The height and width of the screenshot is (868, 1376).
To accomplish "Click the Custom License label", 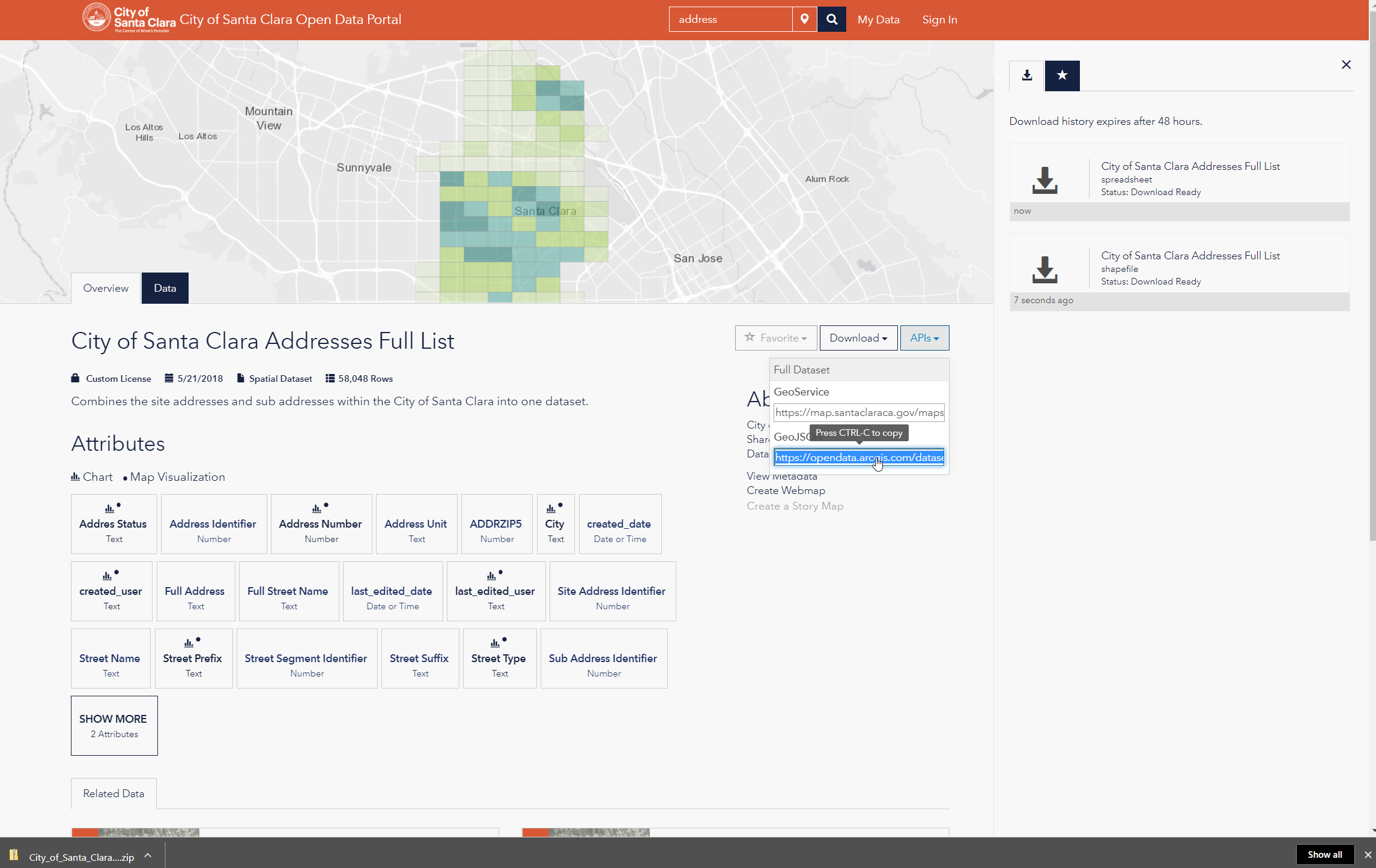I will [x=118, y=378].
